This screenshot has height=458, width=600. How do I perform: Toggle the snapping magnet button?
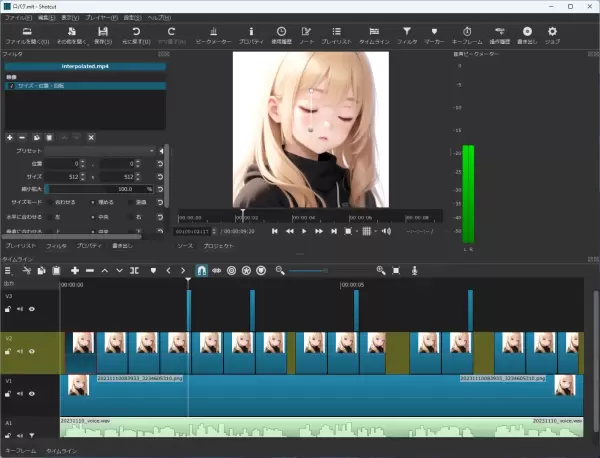pyautogui.click(x=202, y=271)
